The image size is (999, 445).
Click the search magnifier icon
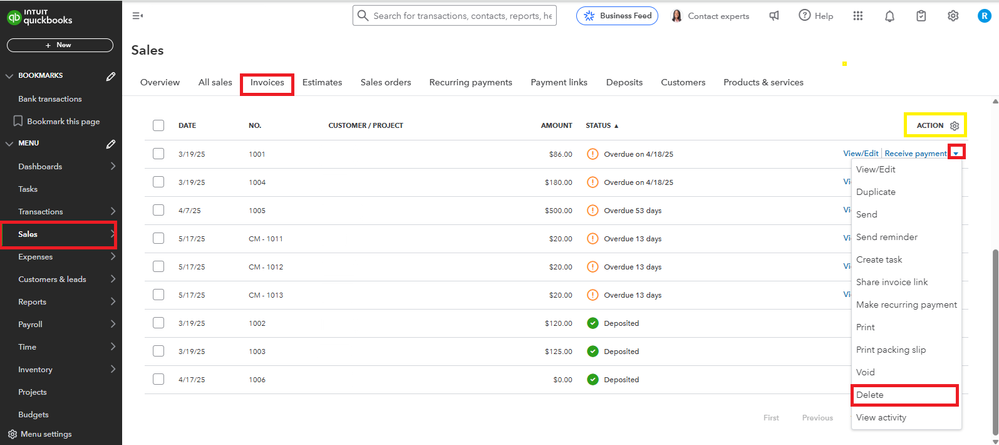(363, 16)
